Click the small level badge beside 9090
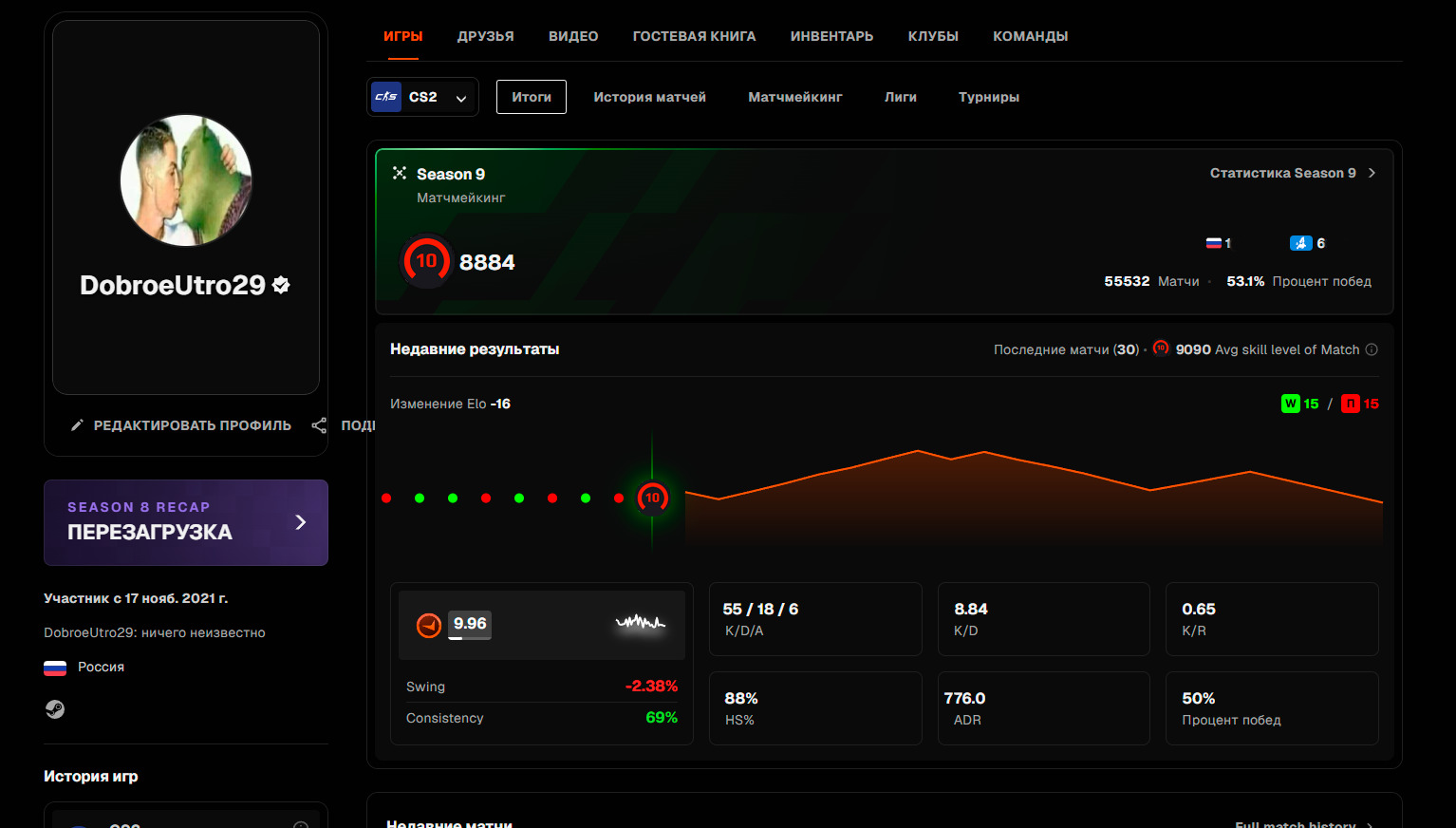 pyautogui.click(x=1161, y=348)
